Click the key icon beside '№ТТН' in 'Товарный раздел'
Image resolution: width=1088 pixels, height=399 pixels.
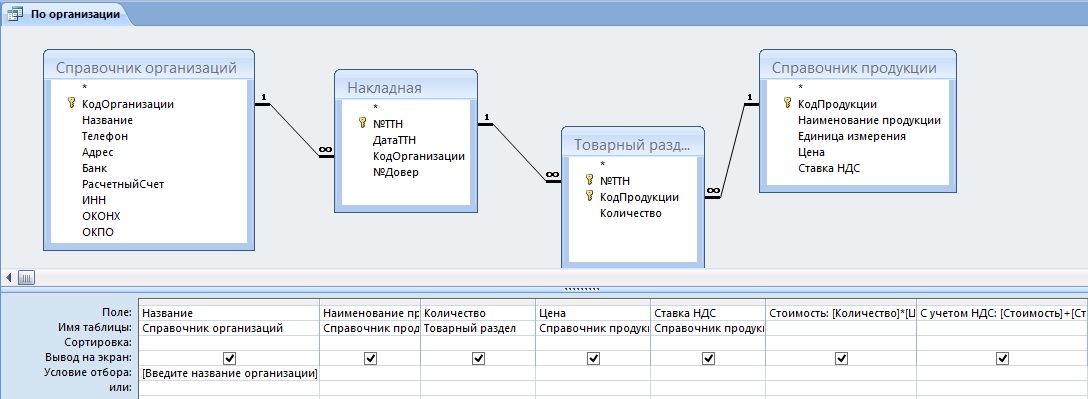590,180
